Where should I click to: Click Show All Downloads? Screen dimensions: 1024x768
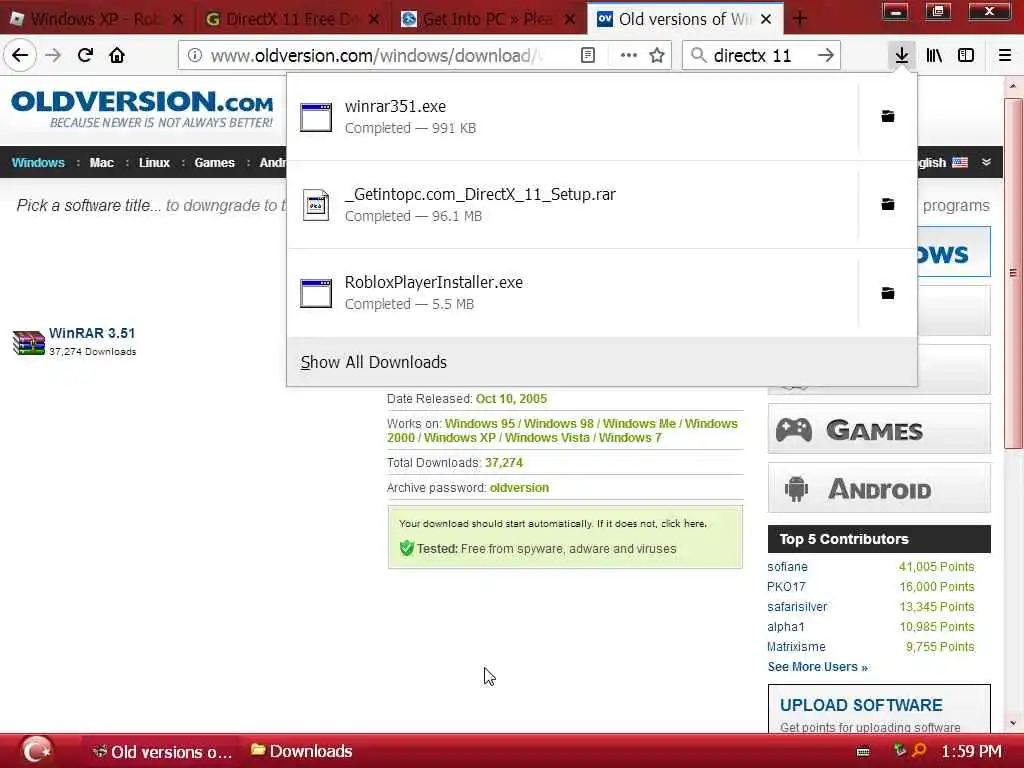point(374,362)
